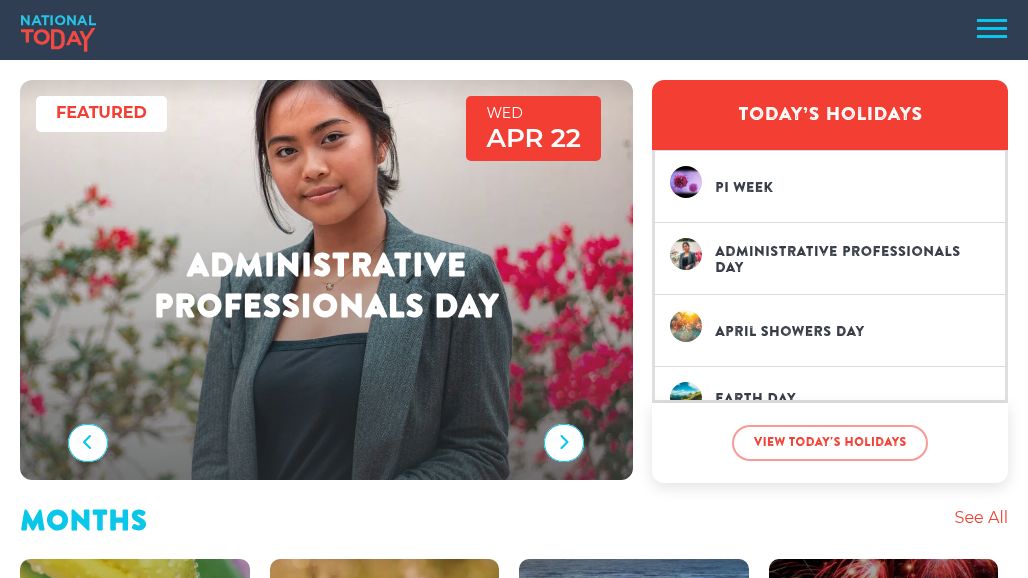
Task: Open Administrative Professionals Day list entry
Action: pos(829,259)
